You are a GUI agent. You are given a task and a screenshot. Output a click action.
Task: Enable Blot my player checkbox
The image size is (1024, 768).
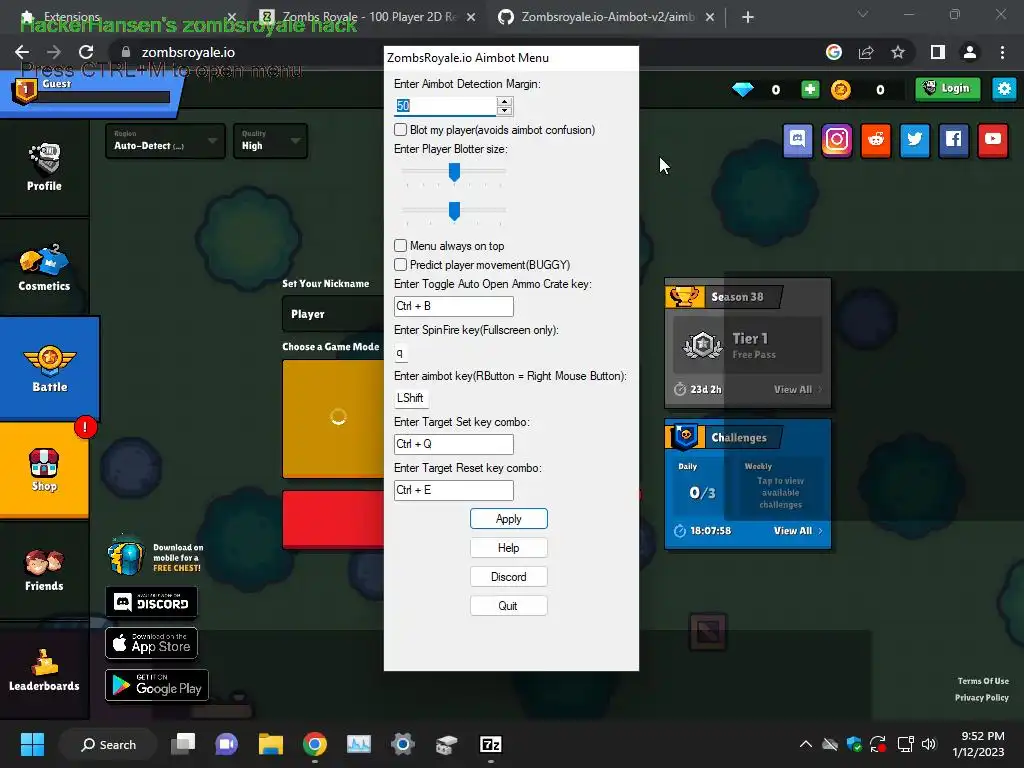point(401,129)
